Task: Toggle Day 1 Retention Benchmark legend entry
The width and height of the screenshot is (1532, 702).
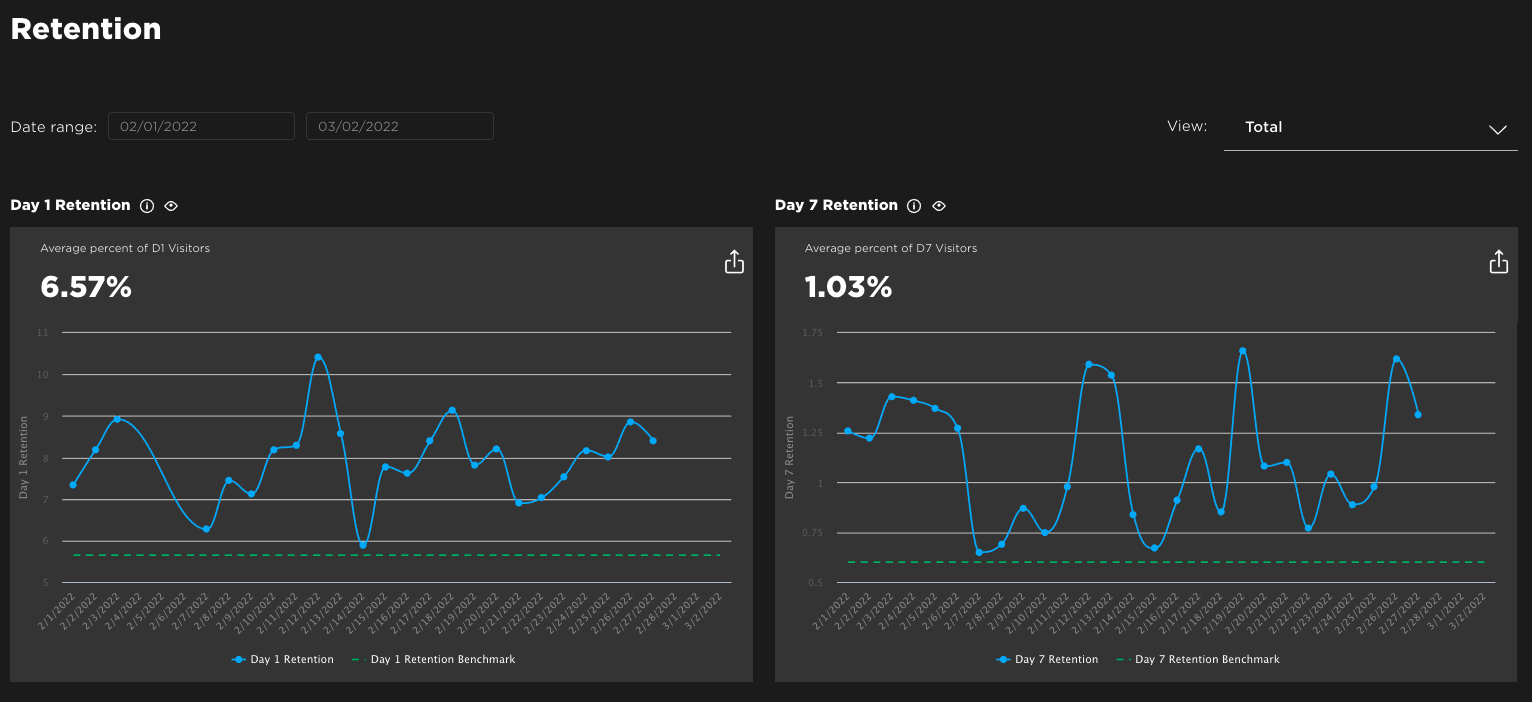Action: tap(433, 660)
